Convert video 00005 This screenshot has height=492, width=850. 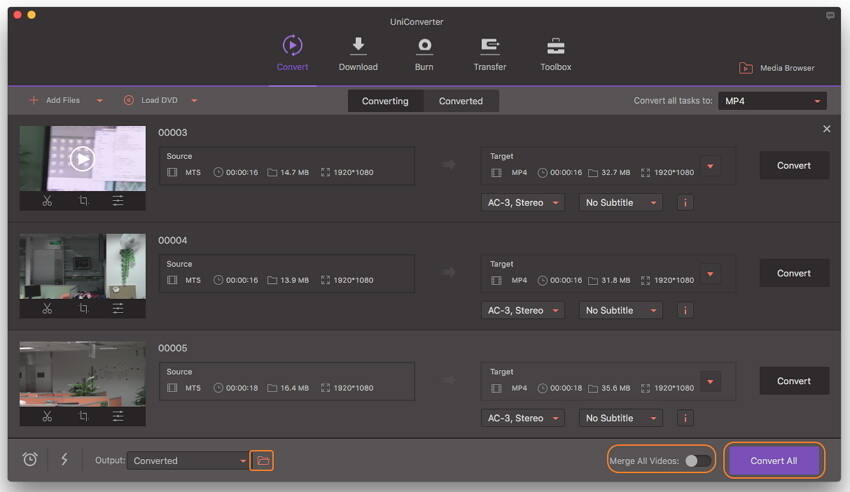tap(794, 381)
